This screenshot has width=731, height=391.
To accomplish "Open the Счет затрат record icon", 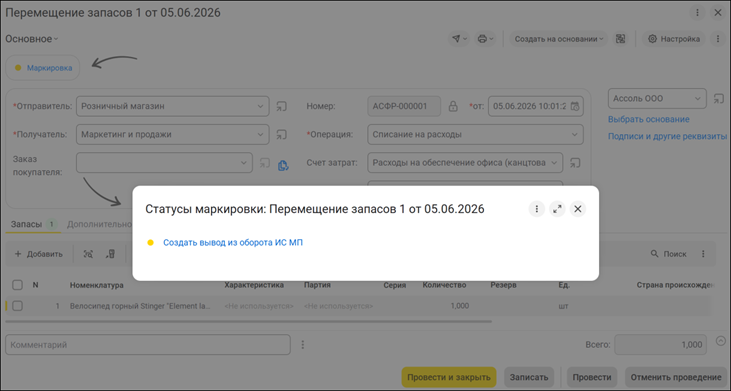I will click(575, 163).
